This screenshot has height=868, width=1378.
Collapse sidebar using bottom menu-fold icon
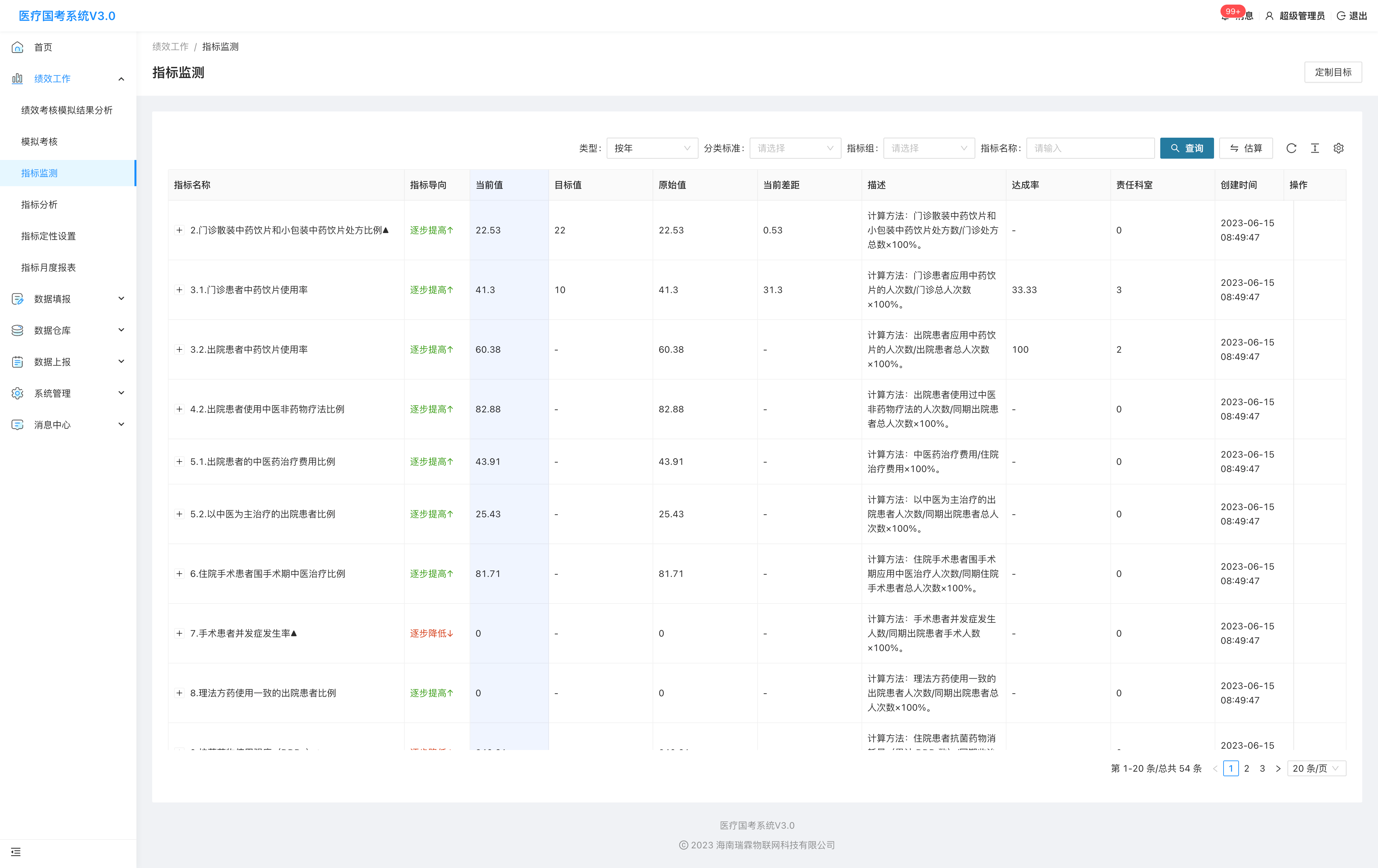click(x=15, y=851)
